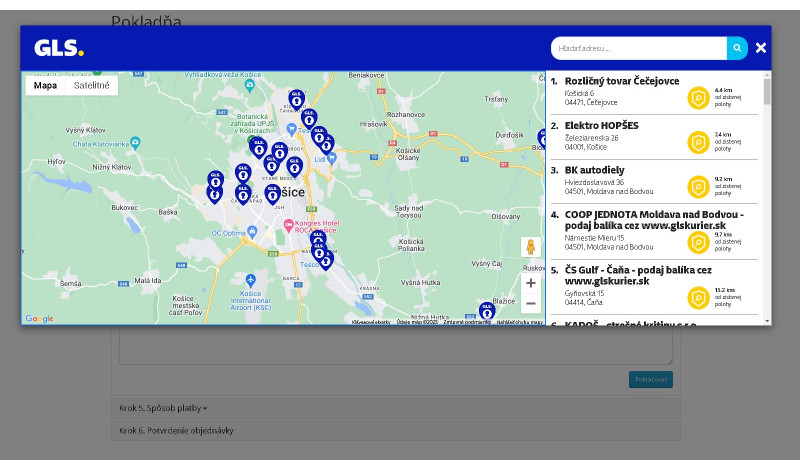Open the Google logo link

tap(39, 319)
